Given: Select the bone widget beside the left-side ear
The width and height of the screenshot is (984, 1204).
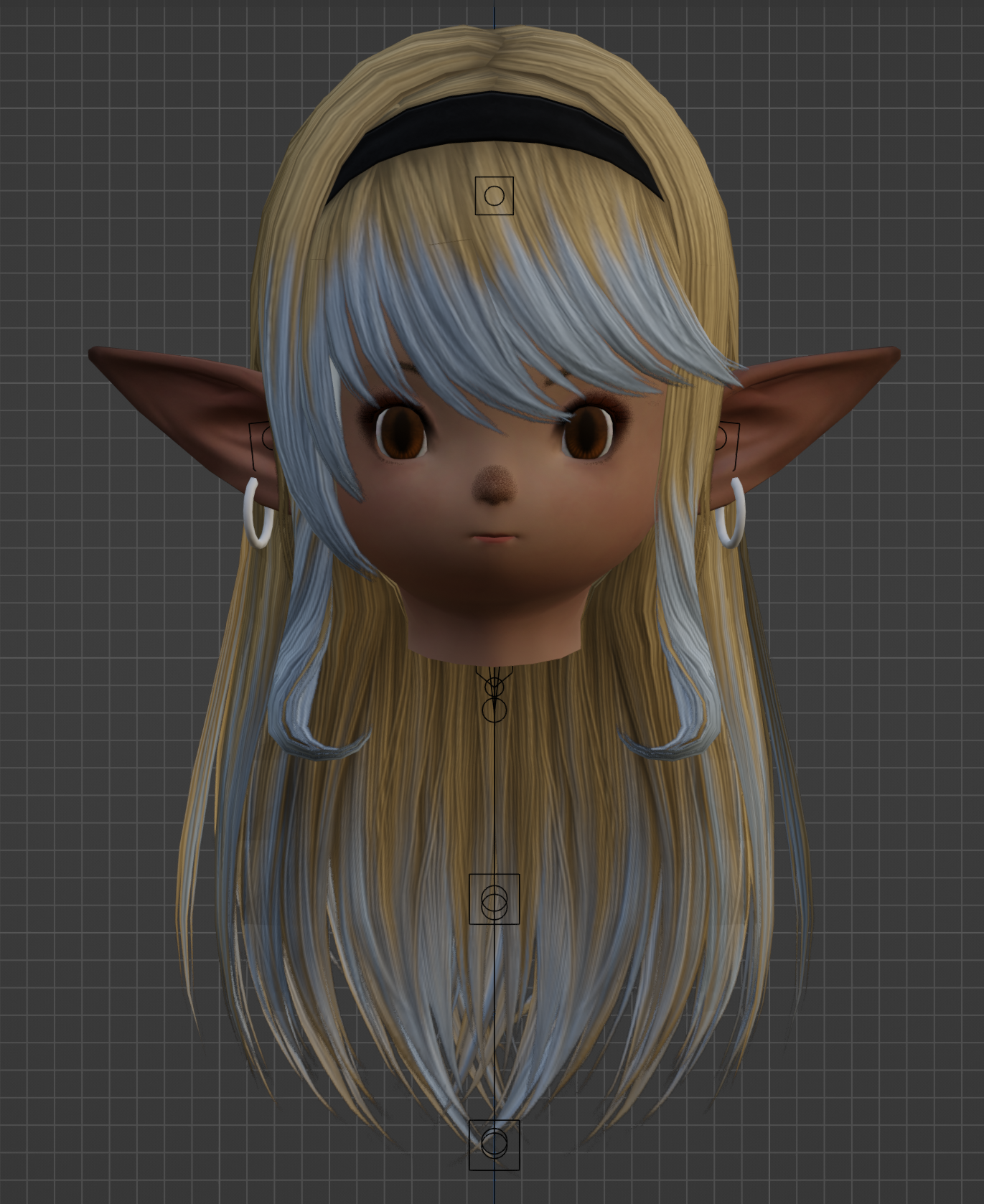Looking at the screenshot, I should coord(261,446).
